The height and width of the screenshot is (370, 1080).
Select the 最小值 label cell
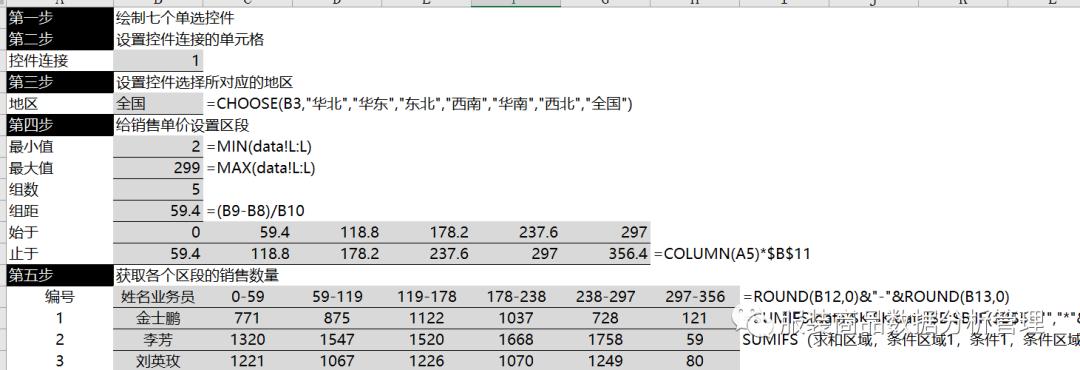point(59,147)
